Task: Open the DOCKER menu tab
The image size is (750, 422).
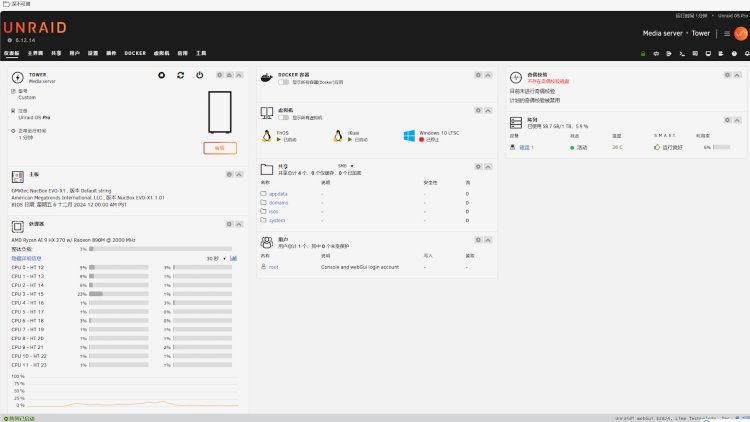Action: tap(135, 53)
